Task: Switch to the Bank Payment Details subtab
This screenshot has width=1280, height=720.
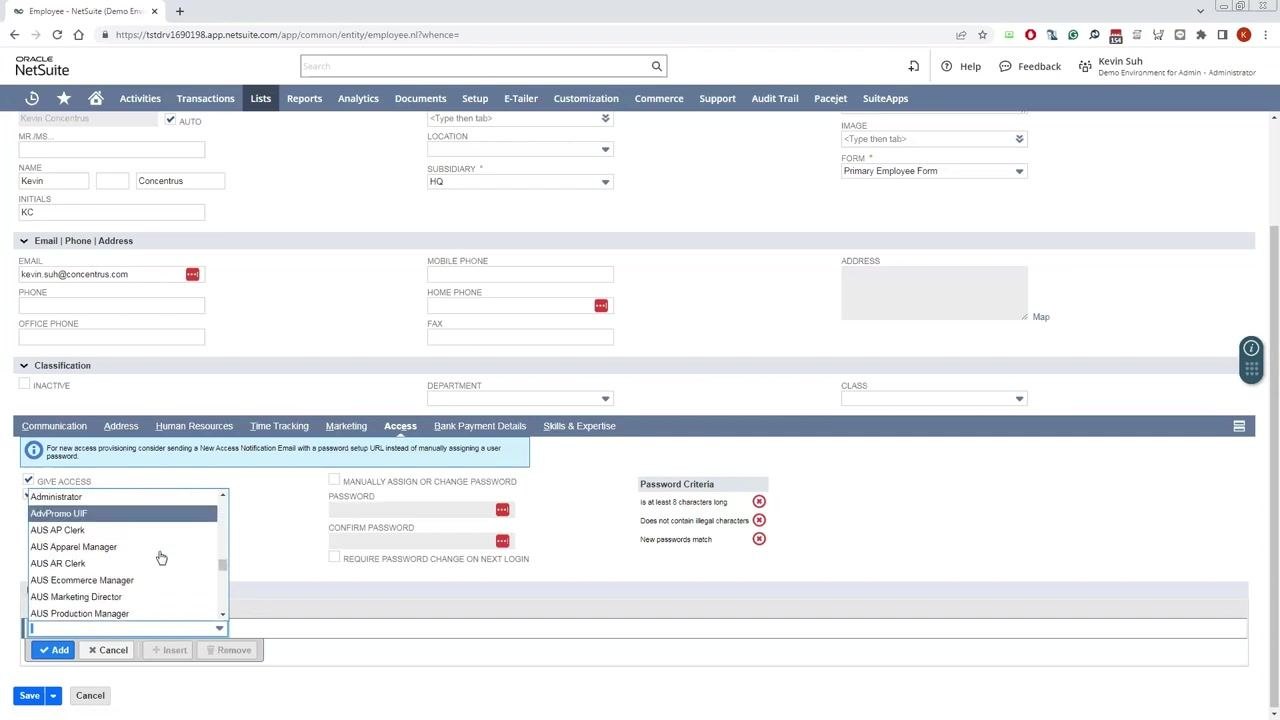Action: tap(480, 426)
